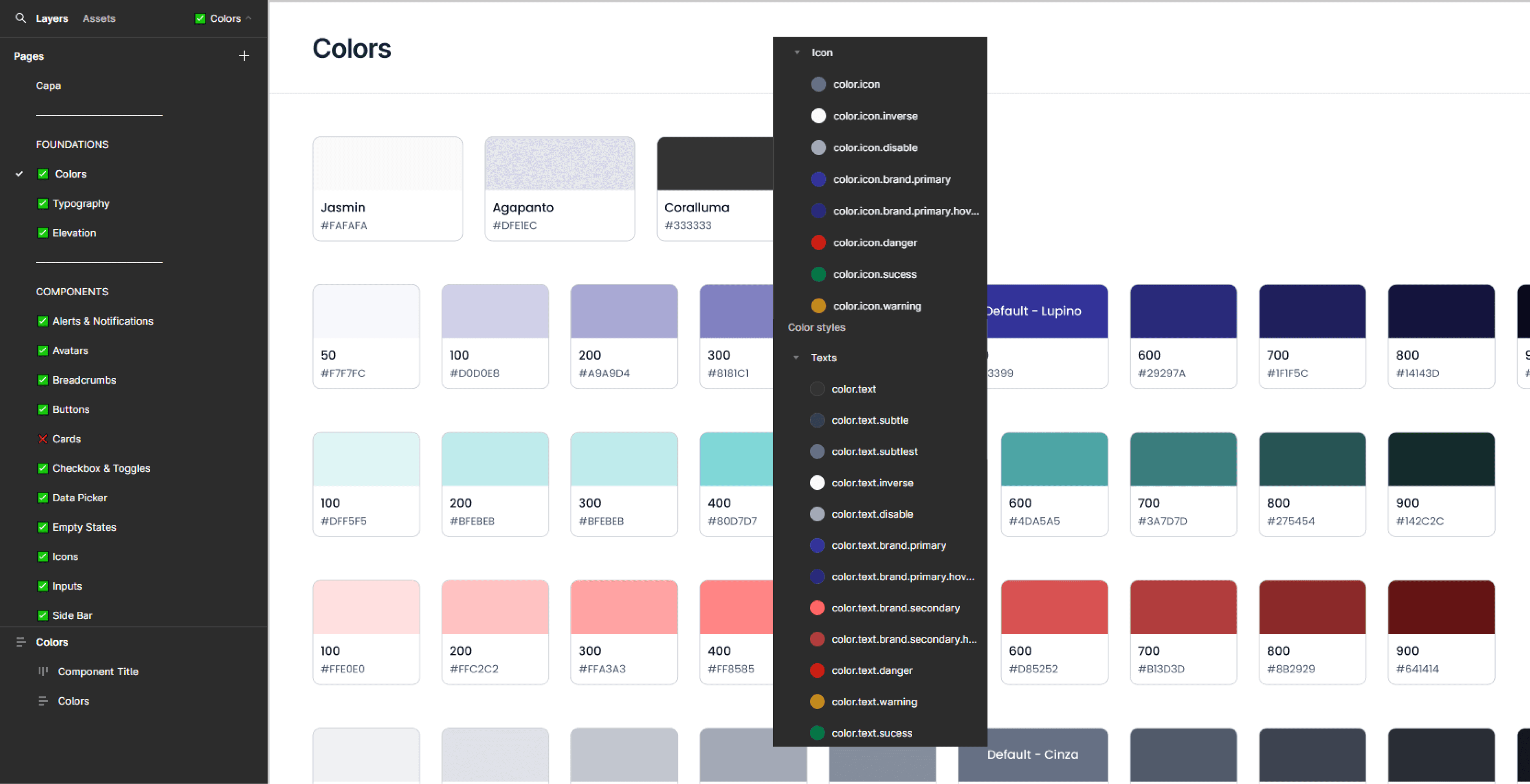Click the FOUNDATIONS section label
Screen dimensions: 1530x784
tap(72, 145)
